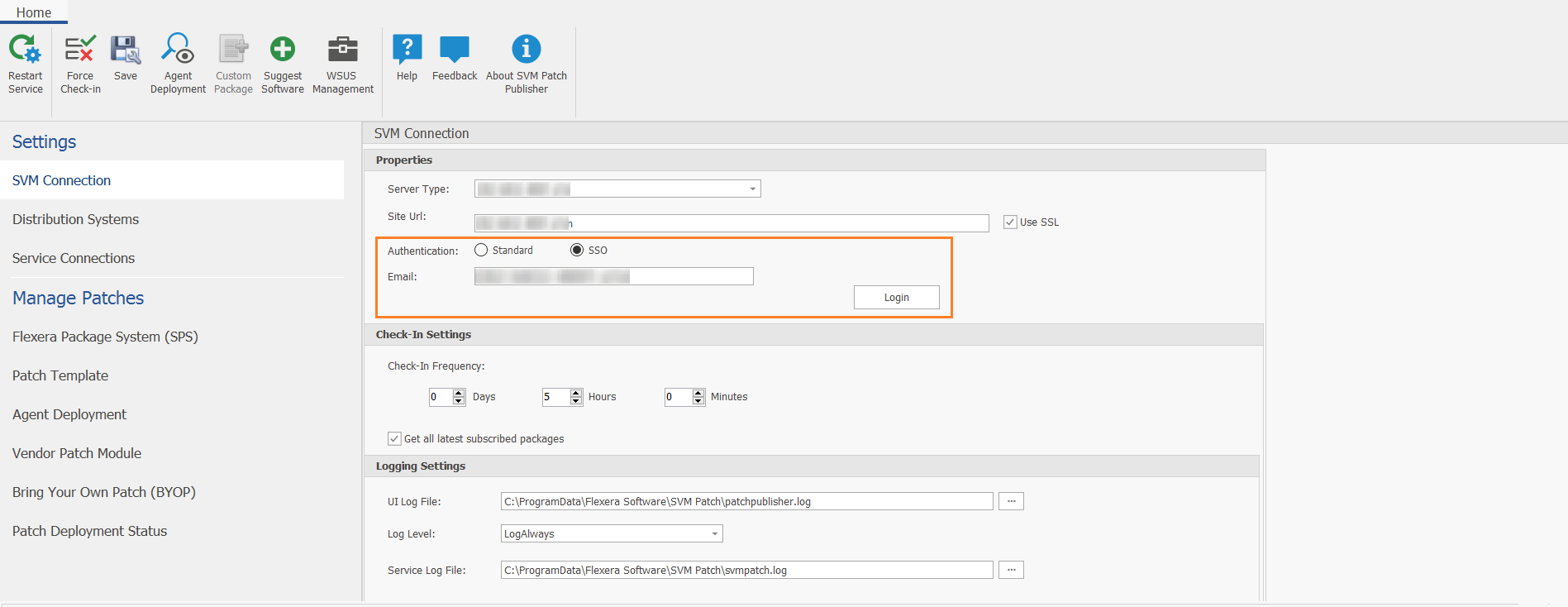Screen dimensions: 1568x607
Task: Click the Restart Service icon
Action: pos(25,50)
